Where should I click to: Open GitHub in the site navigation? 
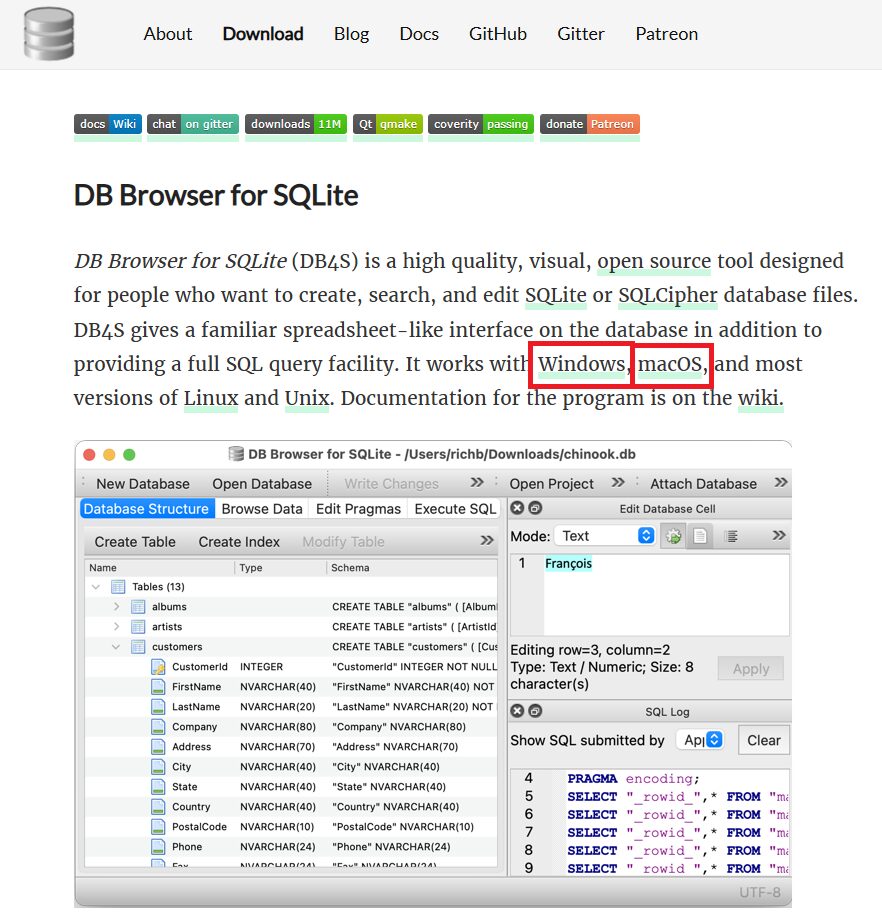coord(498,34)
